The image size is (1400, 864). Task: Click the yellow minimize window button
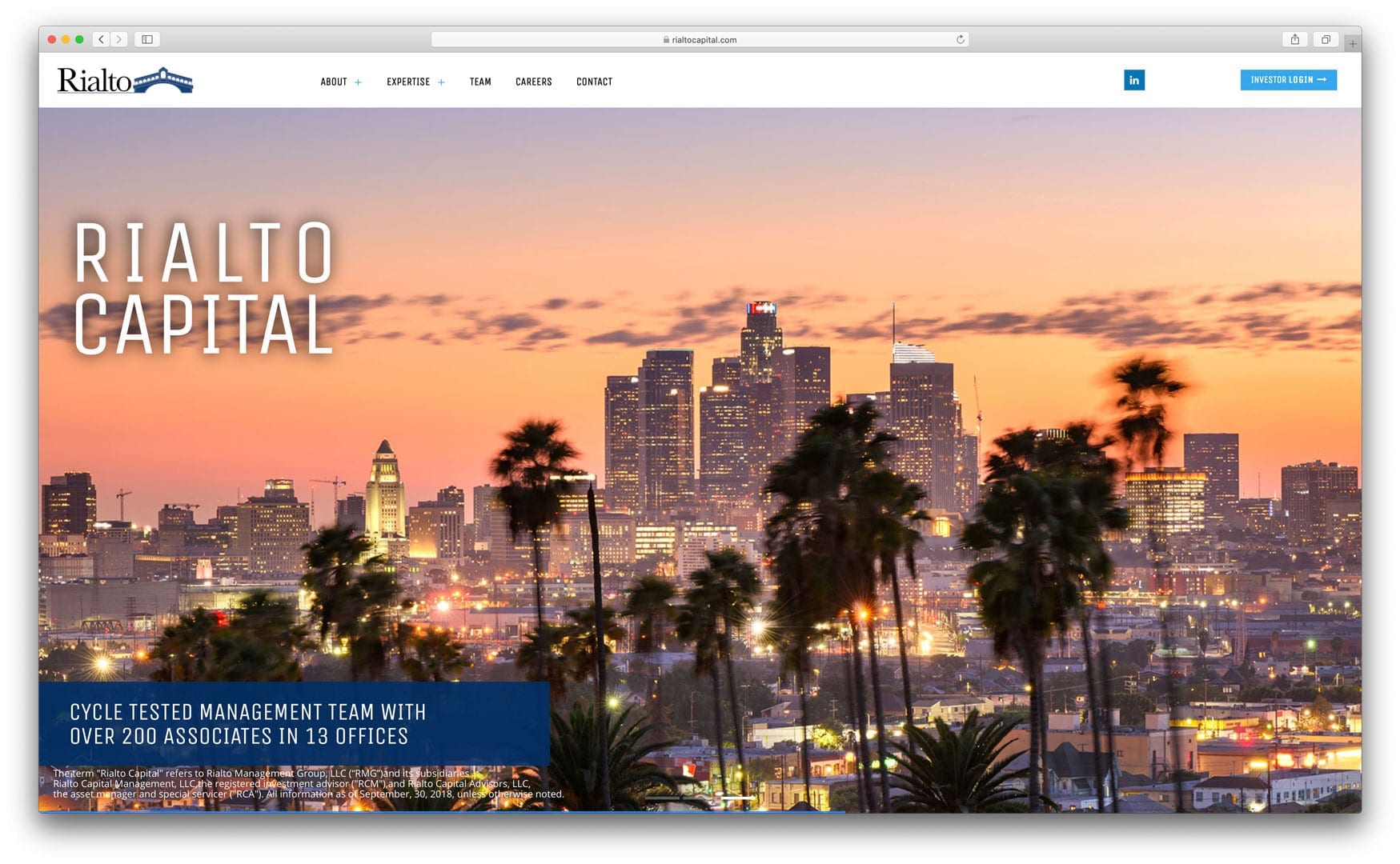click(x=66, y=39)
